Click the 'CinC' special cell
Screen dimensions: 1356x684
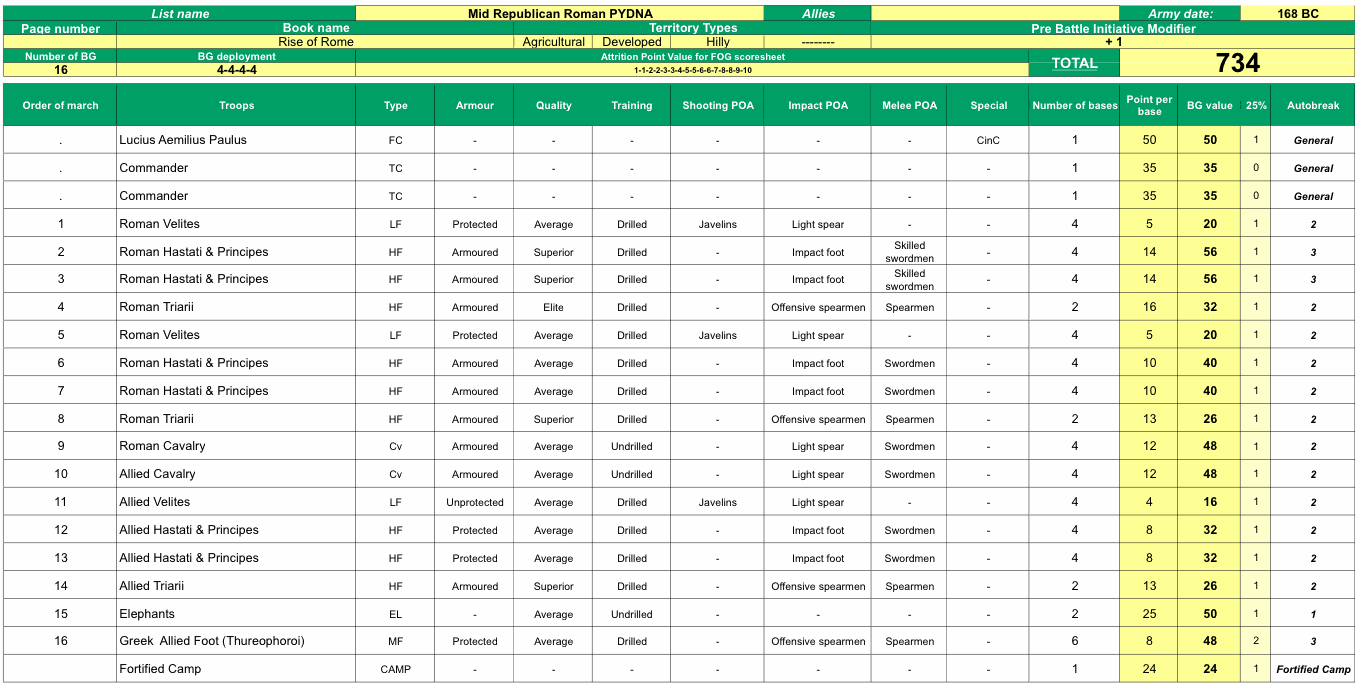coord(988,140)
